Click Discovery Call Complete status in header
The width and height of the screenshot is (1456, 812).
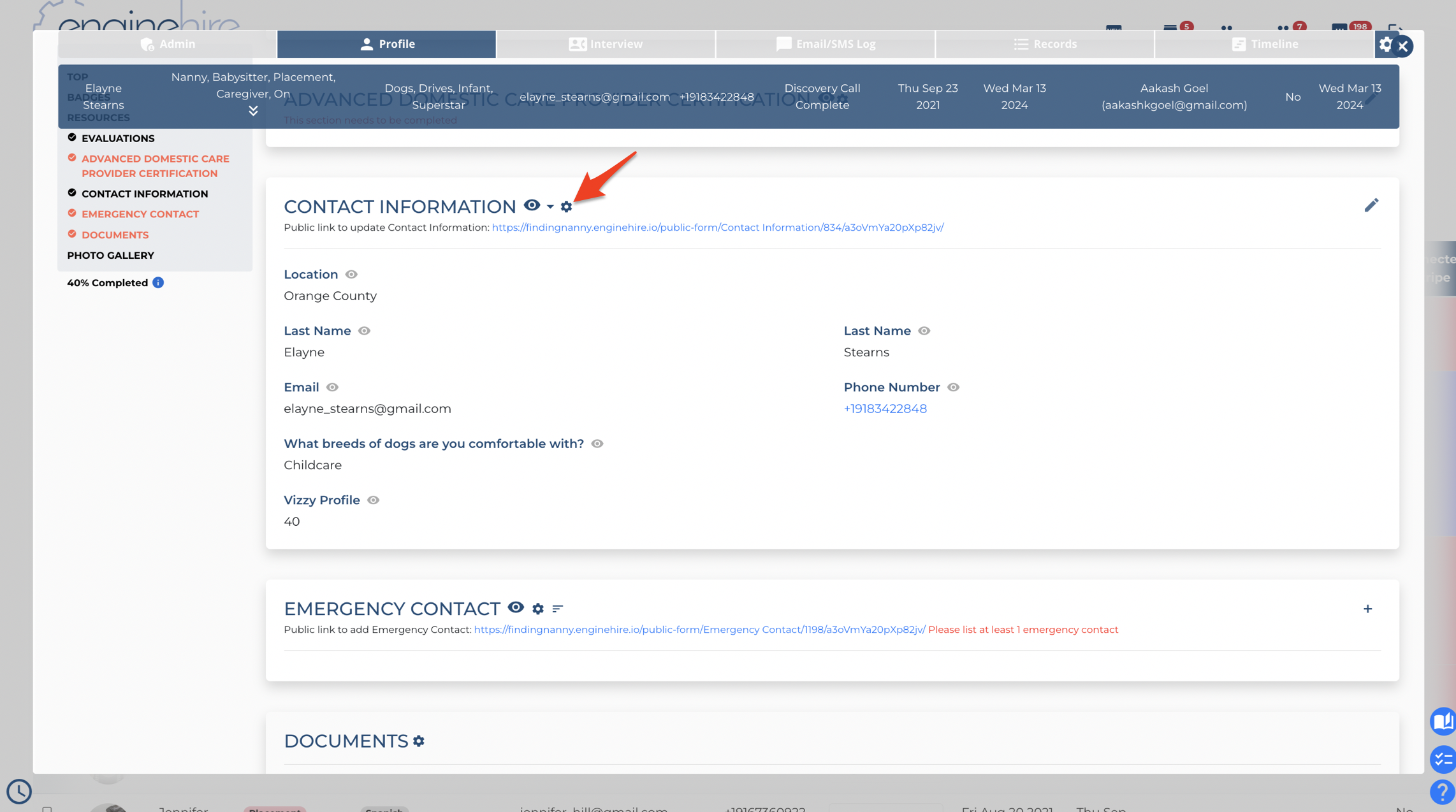822,97
